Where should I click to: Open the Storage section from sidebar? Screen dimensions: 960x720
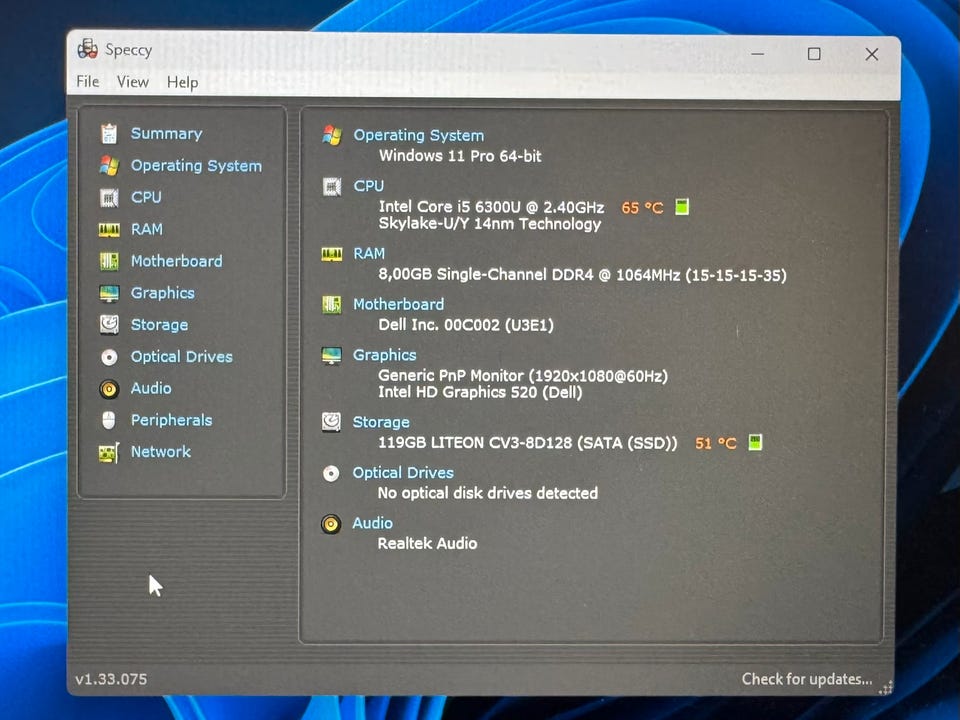(x=159, y=325)
